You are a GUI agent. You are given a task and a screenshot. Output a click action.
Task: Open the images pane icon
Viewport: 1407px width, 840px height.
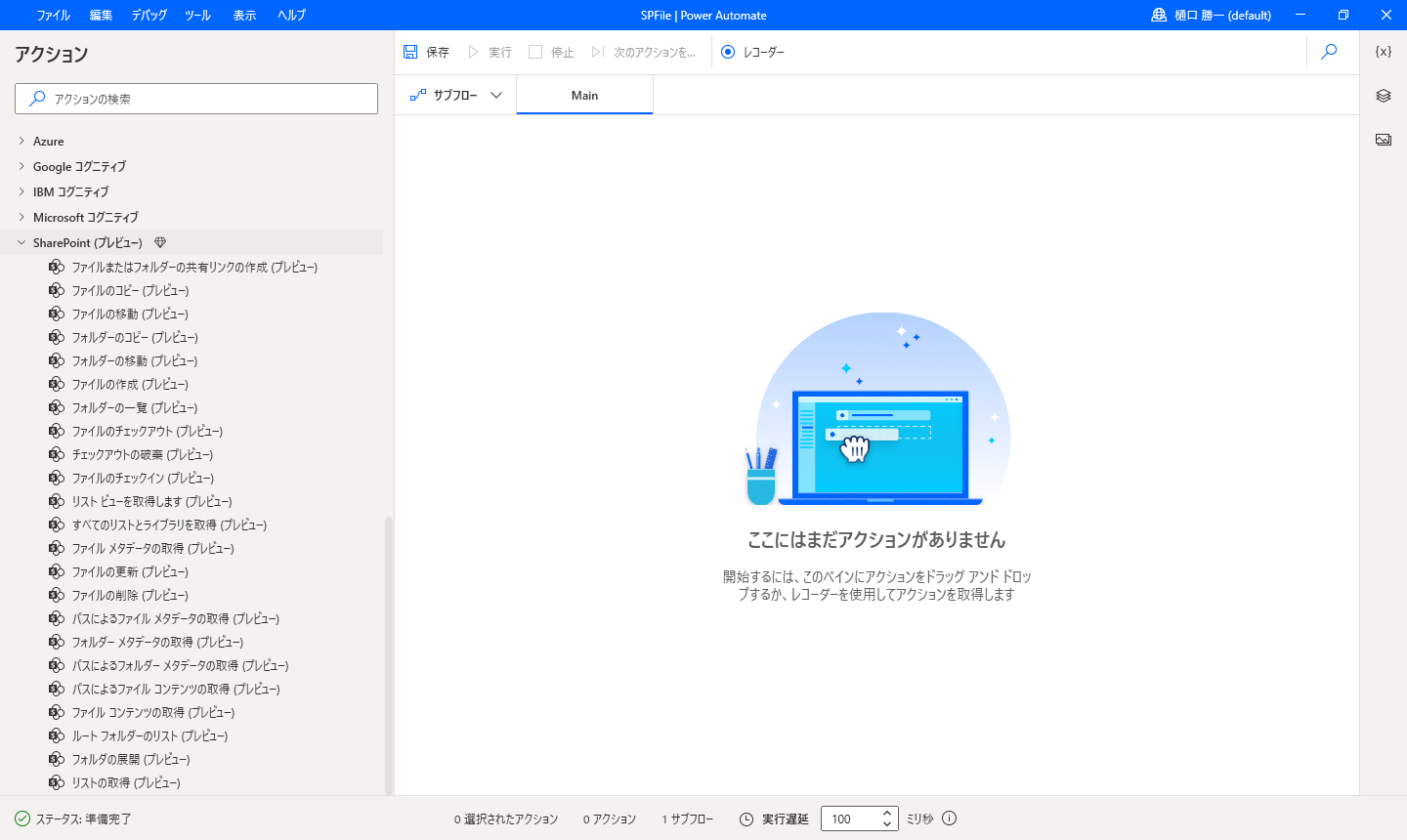click(1384, 140)
